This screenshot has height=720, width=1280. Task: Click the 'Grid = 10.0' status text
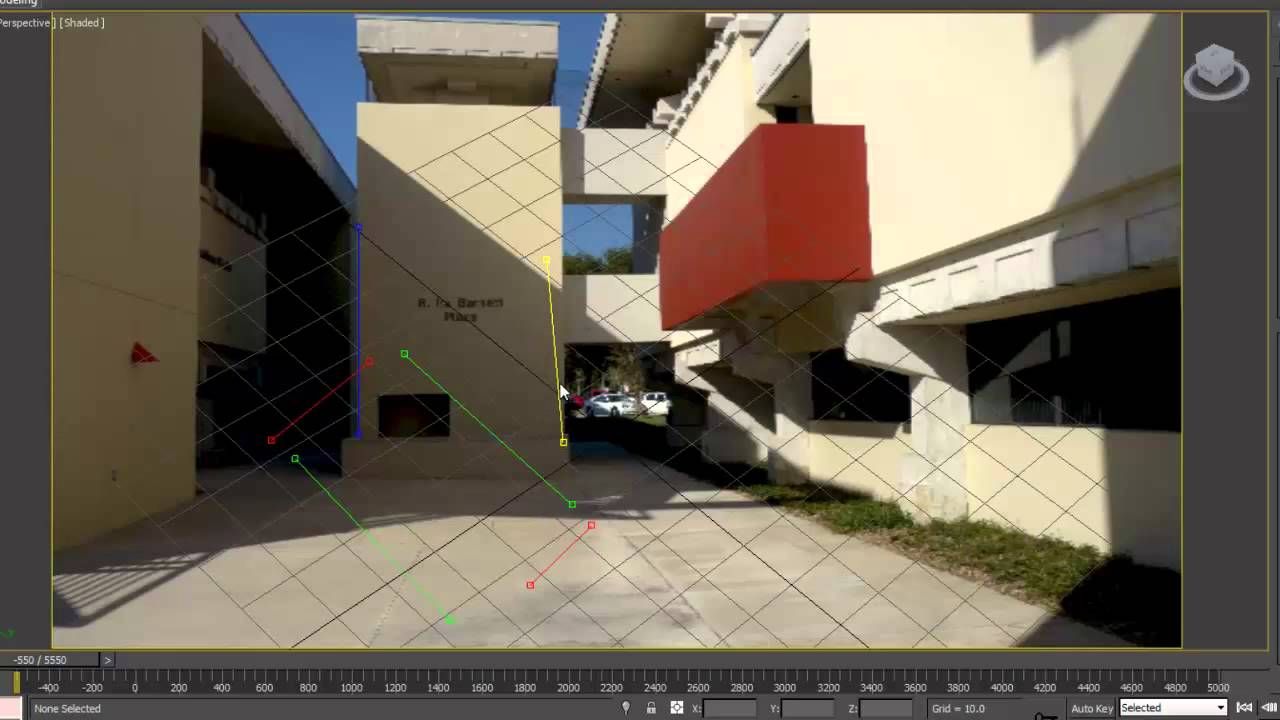click(x=958, y=708)
